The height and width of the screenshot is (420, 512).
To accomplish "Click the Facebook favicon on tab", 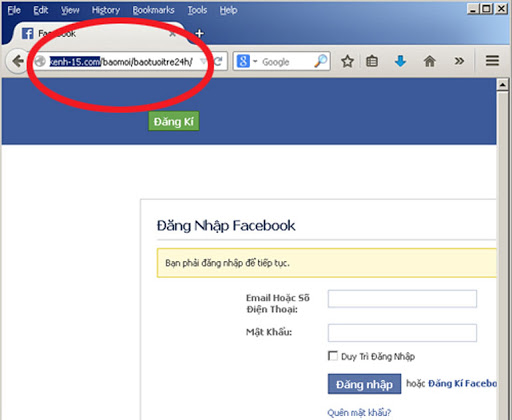I will pyautogui.click(x=27, y=33).
